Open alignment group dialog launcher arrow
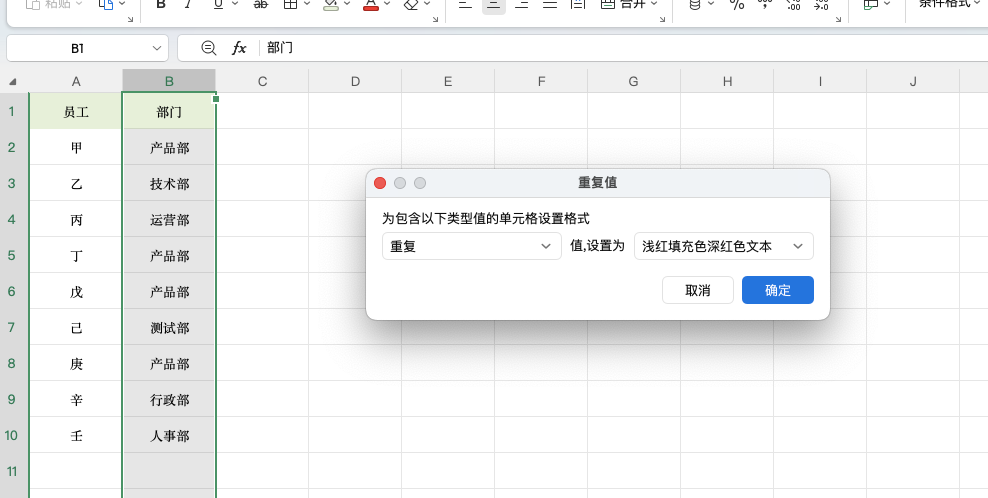Viewport: 988px width, 498px height. point(662,20)
